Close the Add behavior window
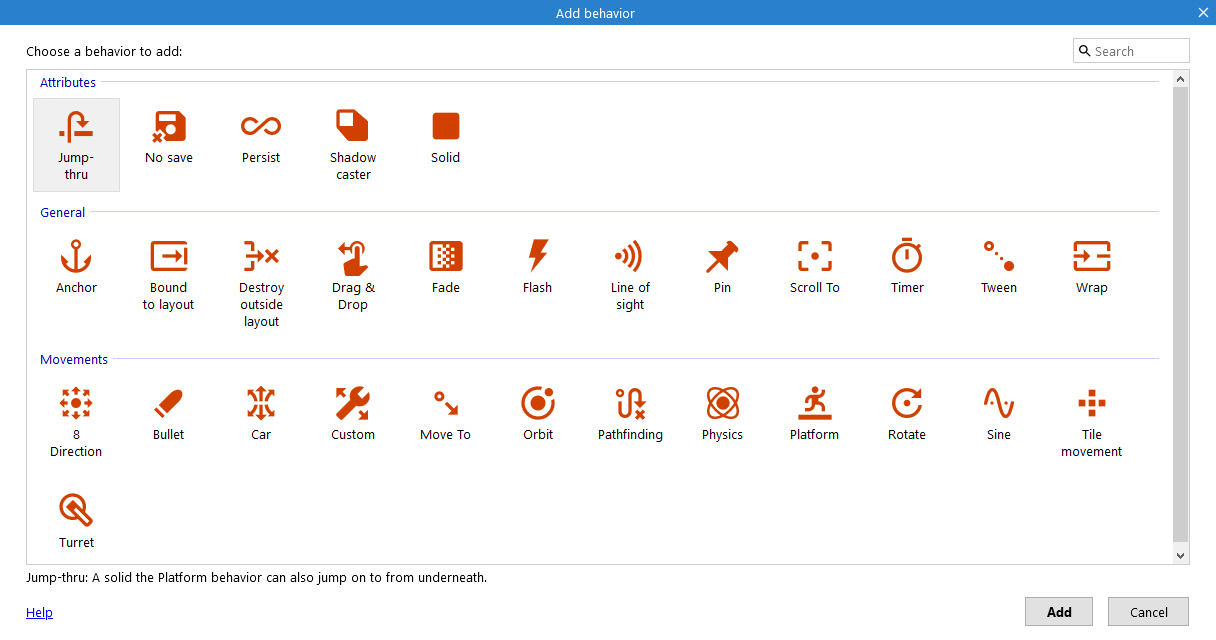The width and height of the screenshot is (1216, 640). click(x=1203, y=12)
